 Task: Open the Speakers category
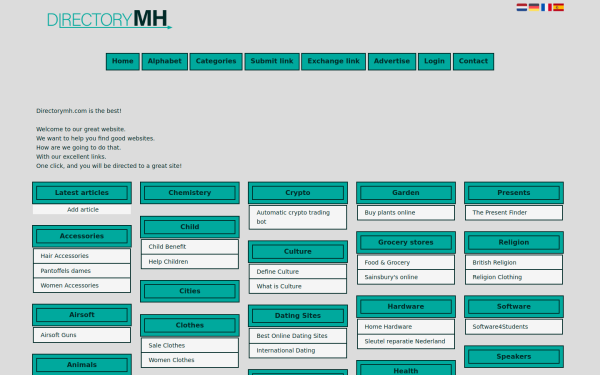click(514, 357)
